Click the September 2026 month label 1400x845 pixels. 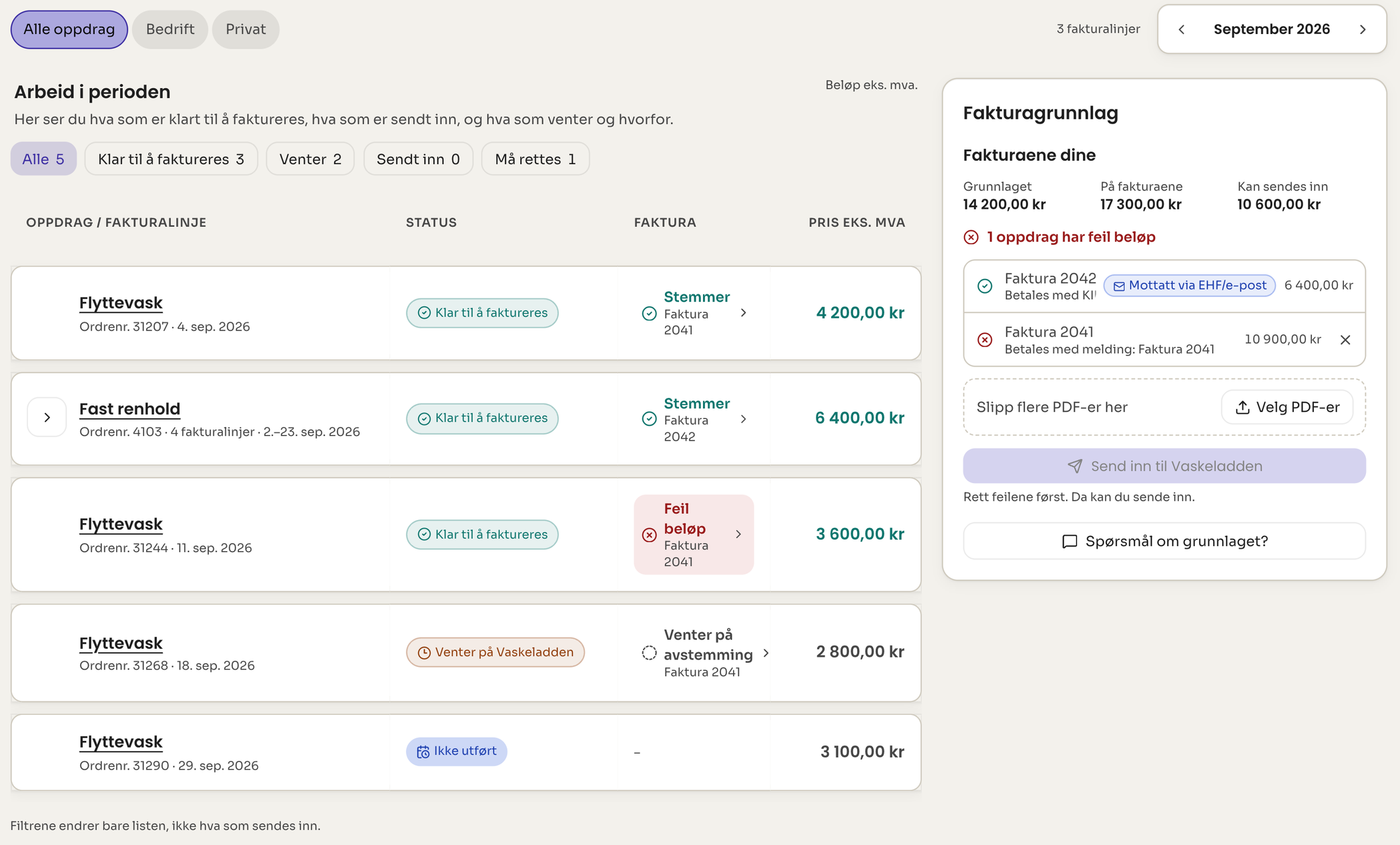click(1272, 29)
